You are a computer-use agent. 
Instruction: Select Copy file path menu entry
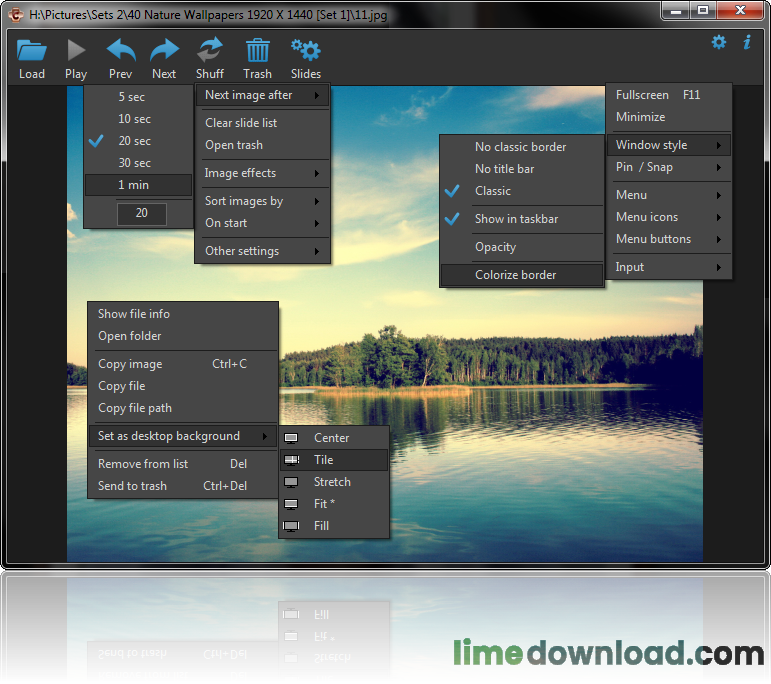(x=135, y=408)
